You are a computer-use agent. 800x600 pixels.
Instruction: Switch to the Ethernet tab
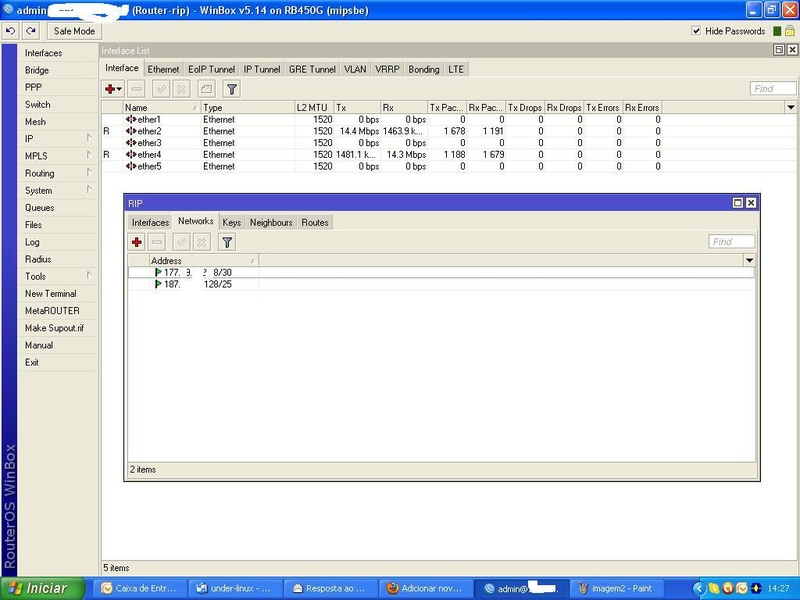click(x=163, y=69)
